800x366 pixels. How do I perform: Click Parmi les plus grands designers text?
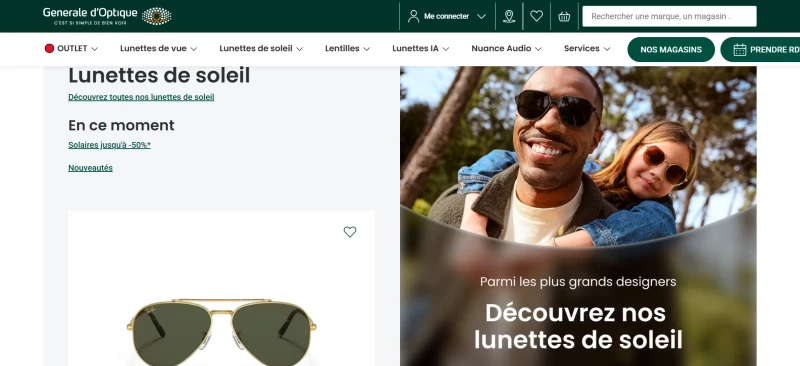tap(578, 282)
